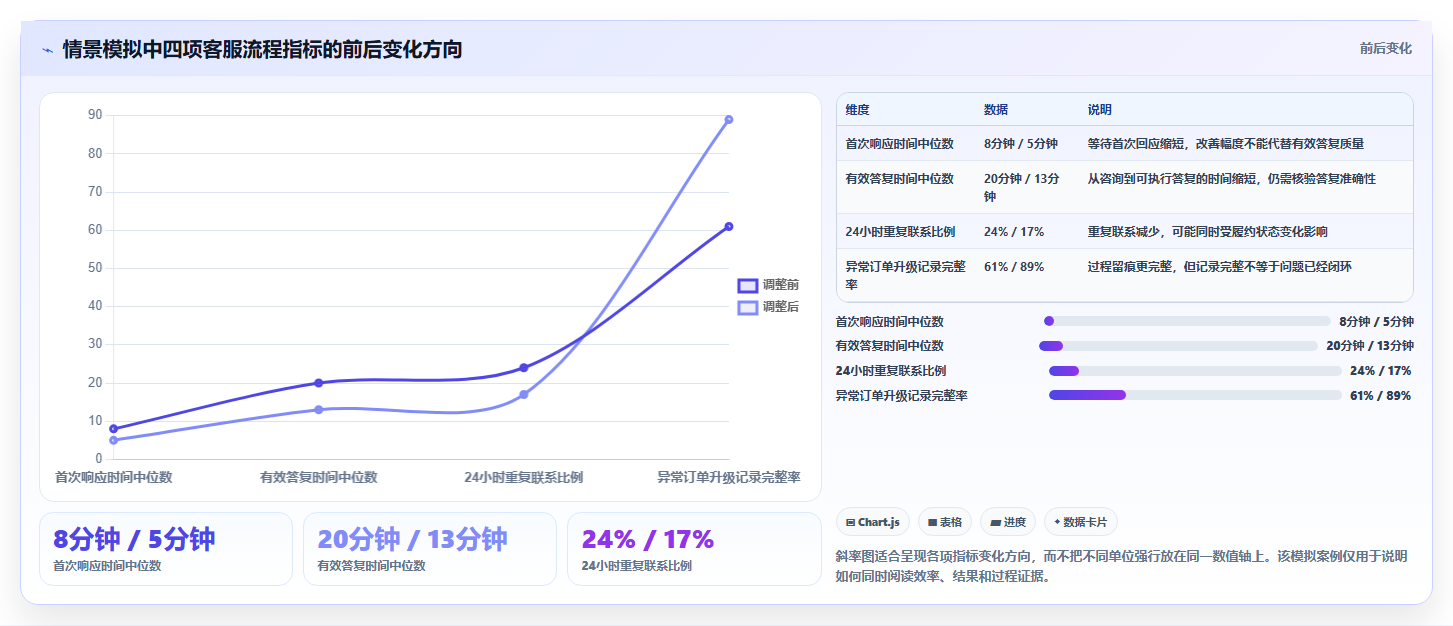
Task: Click x-axis label 24小时重复联系比例
Action: click(524, 478)
